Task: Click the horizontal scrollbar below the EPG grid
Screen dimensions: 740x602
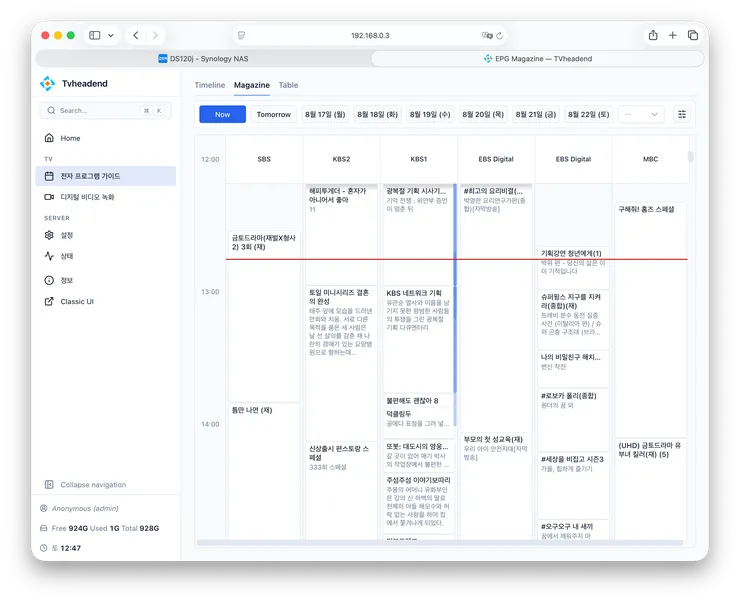Action: [440, 543]
